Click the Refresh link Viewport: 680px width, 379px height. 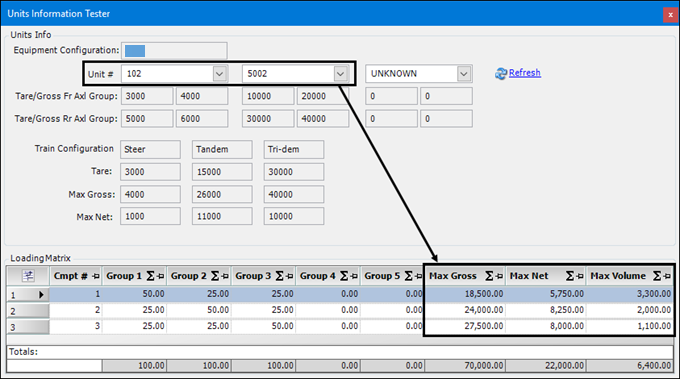[x=525, y=73]
